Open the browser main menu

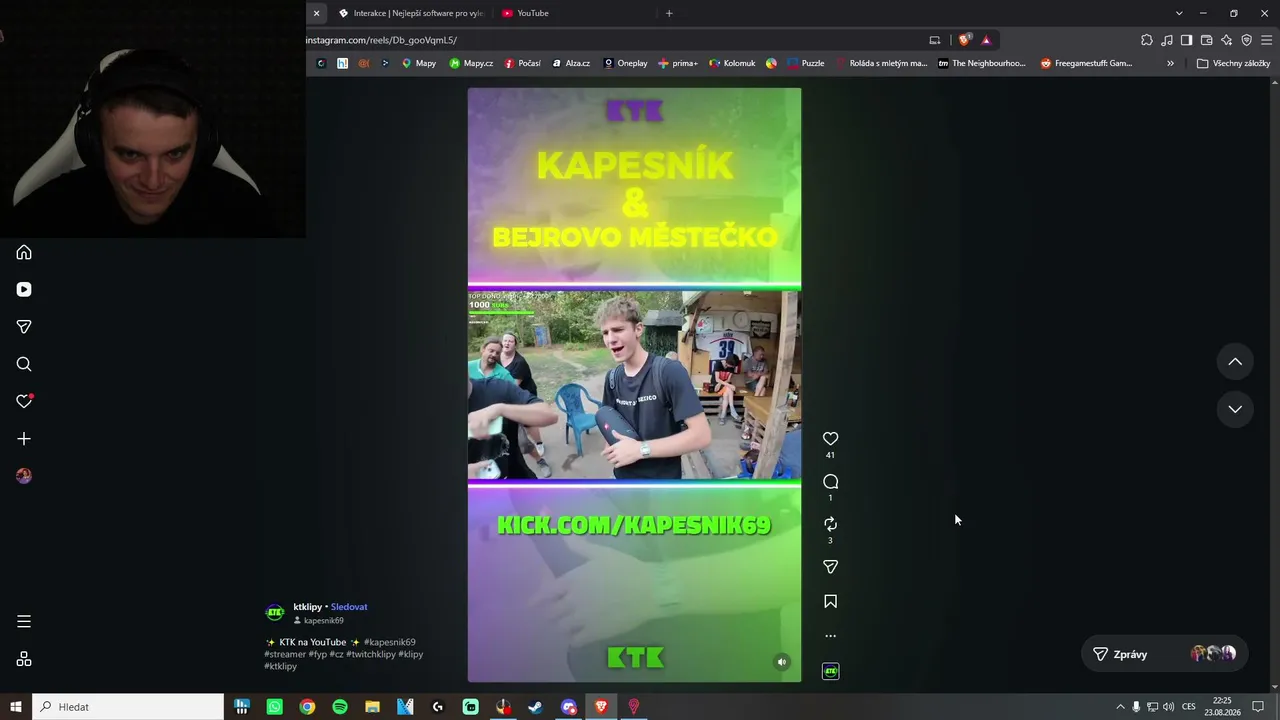1267,40
